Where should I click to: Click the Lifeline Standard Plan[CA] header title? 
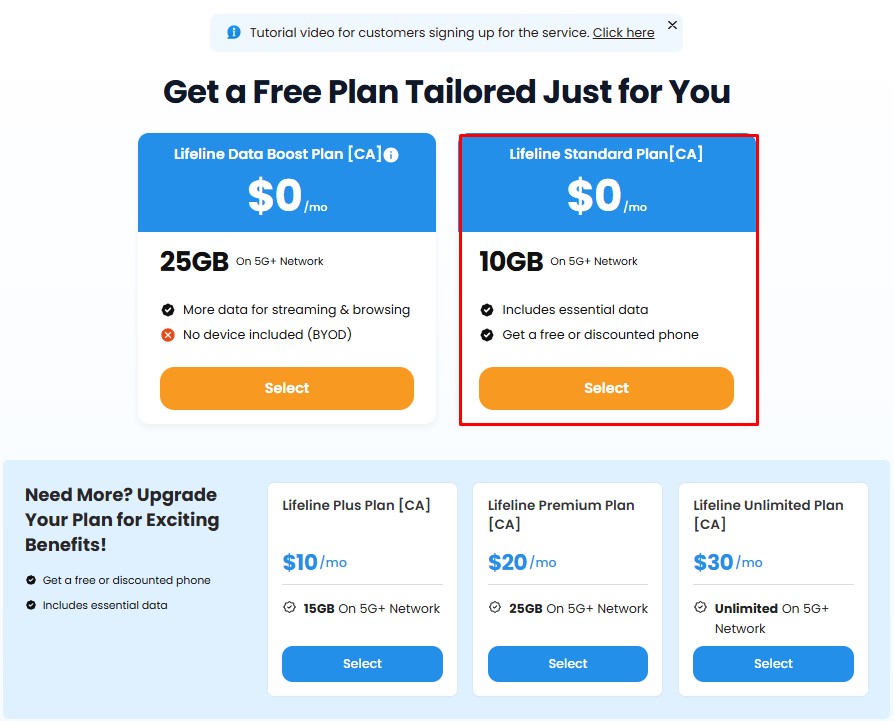coord(606,154)
